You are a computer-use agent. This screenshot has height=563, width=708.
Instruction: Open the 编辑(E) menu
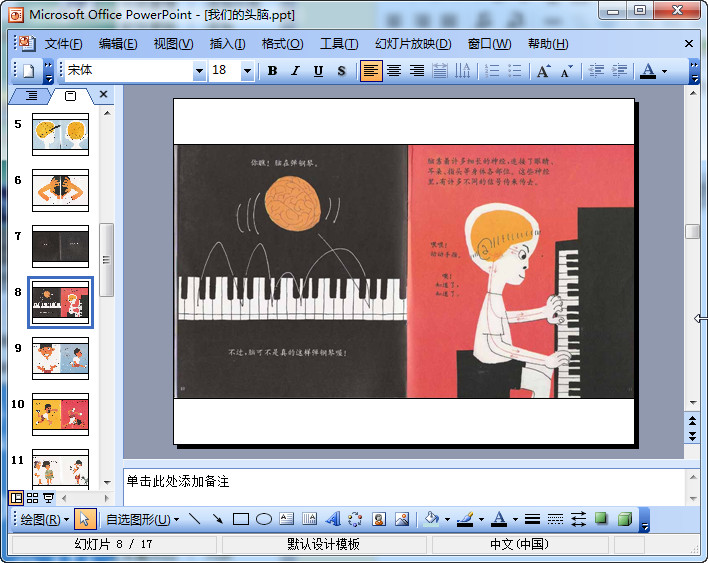click(x=118, y=44)
